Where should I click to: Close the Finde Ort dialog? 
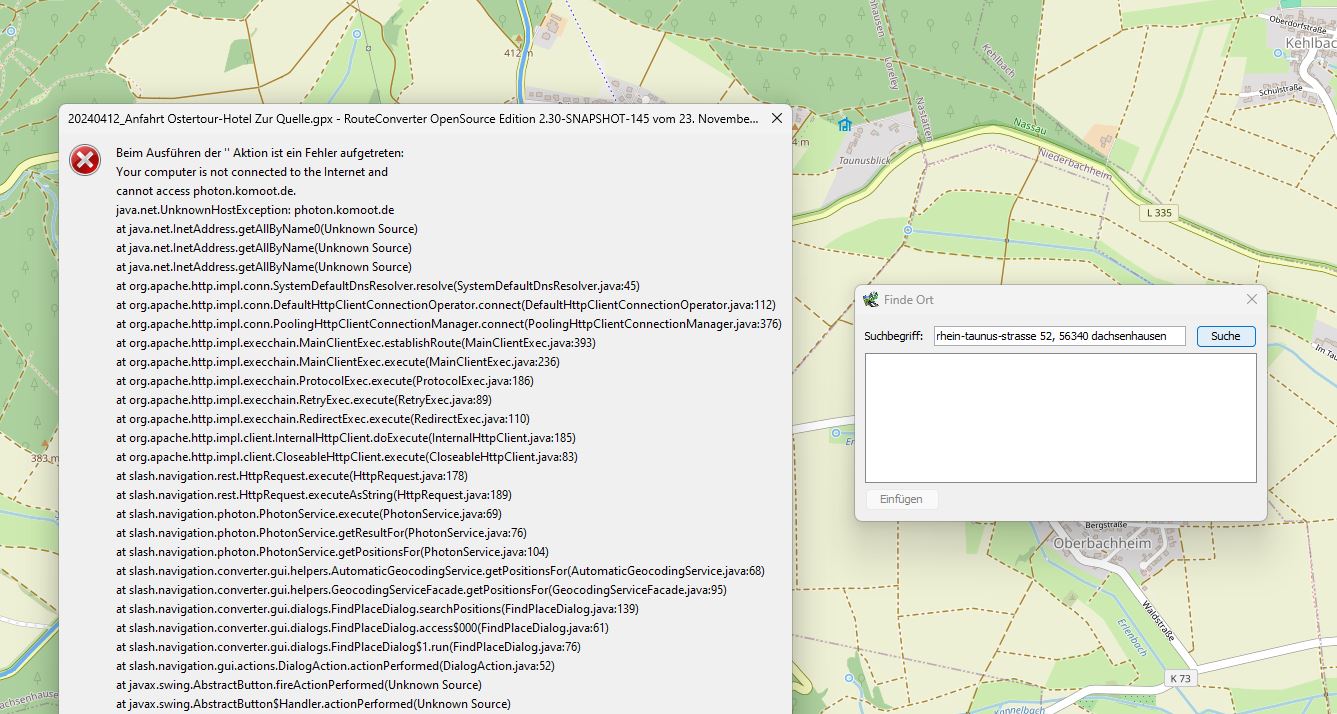pyautogui.click(x=1251, y=300)
